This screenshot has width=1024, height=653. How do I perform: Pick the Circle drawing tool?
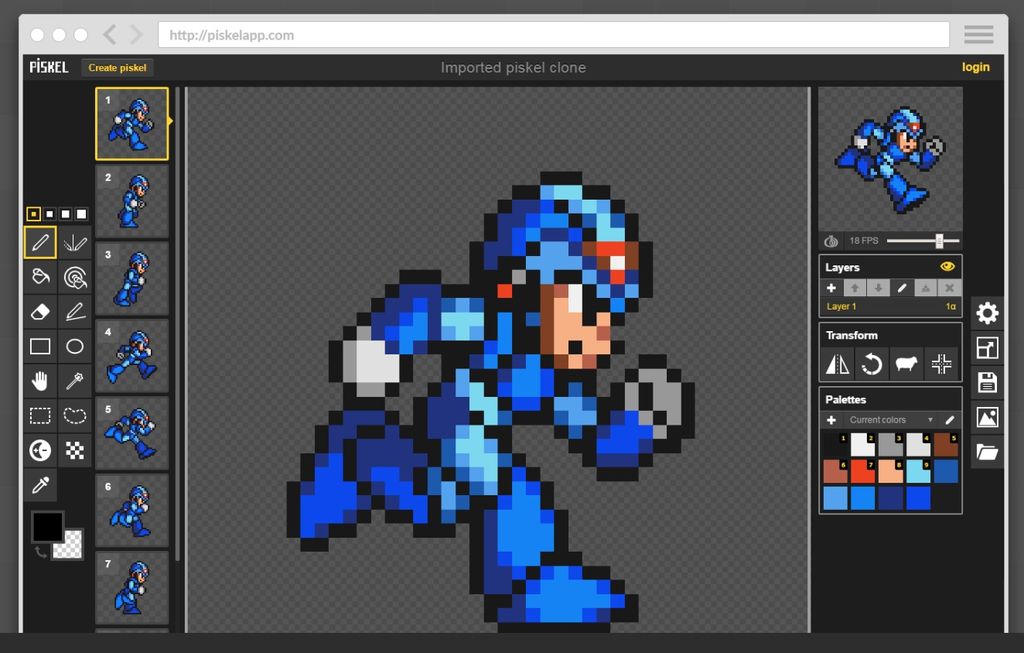click(x=75, y=346)
